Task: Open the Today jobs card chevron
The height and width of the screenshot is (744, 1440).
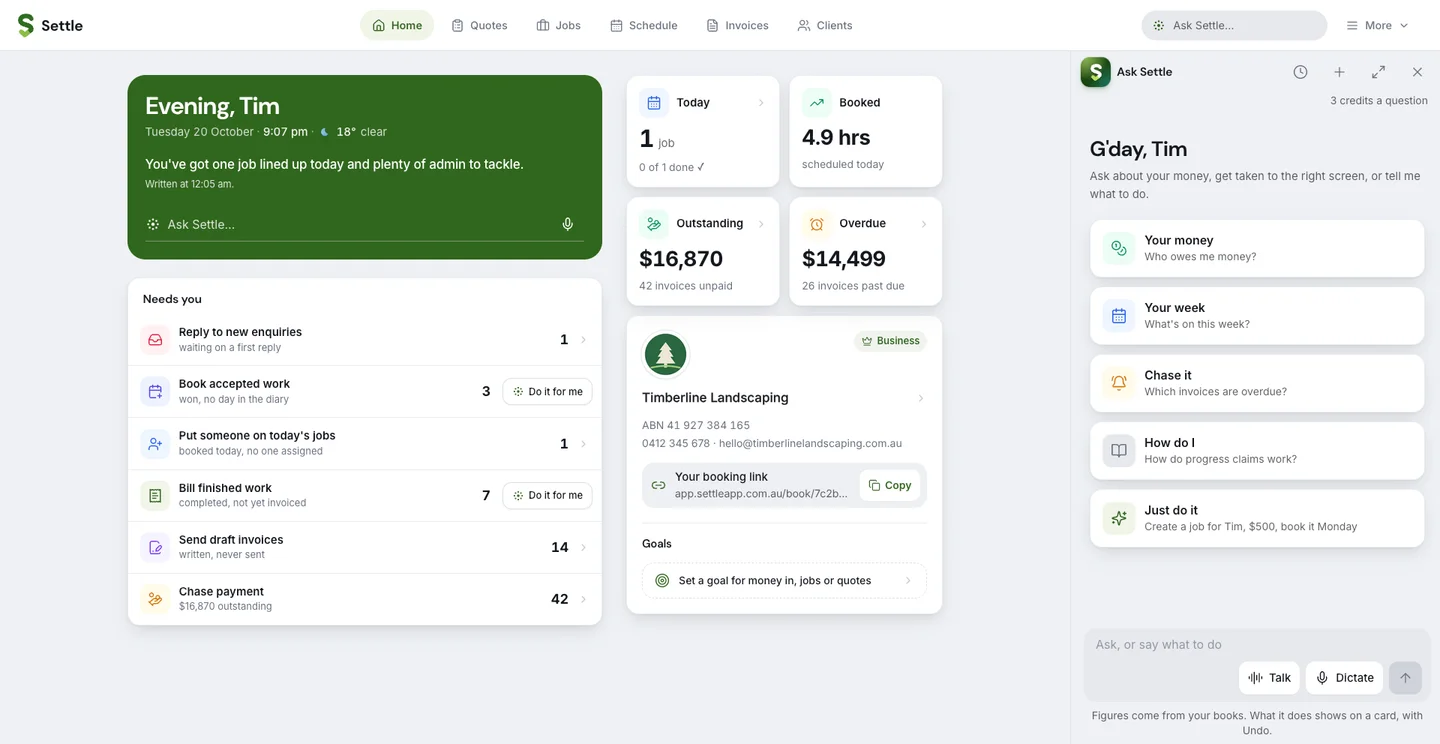Action: [x=761, y=102]
